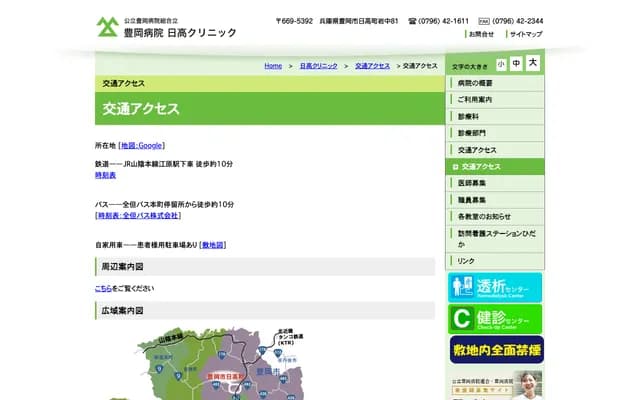Image resolution: width=640 pixels, height=400 pixels.
Task: Set text size to 中
Action: click(516, 64)
